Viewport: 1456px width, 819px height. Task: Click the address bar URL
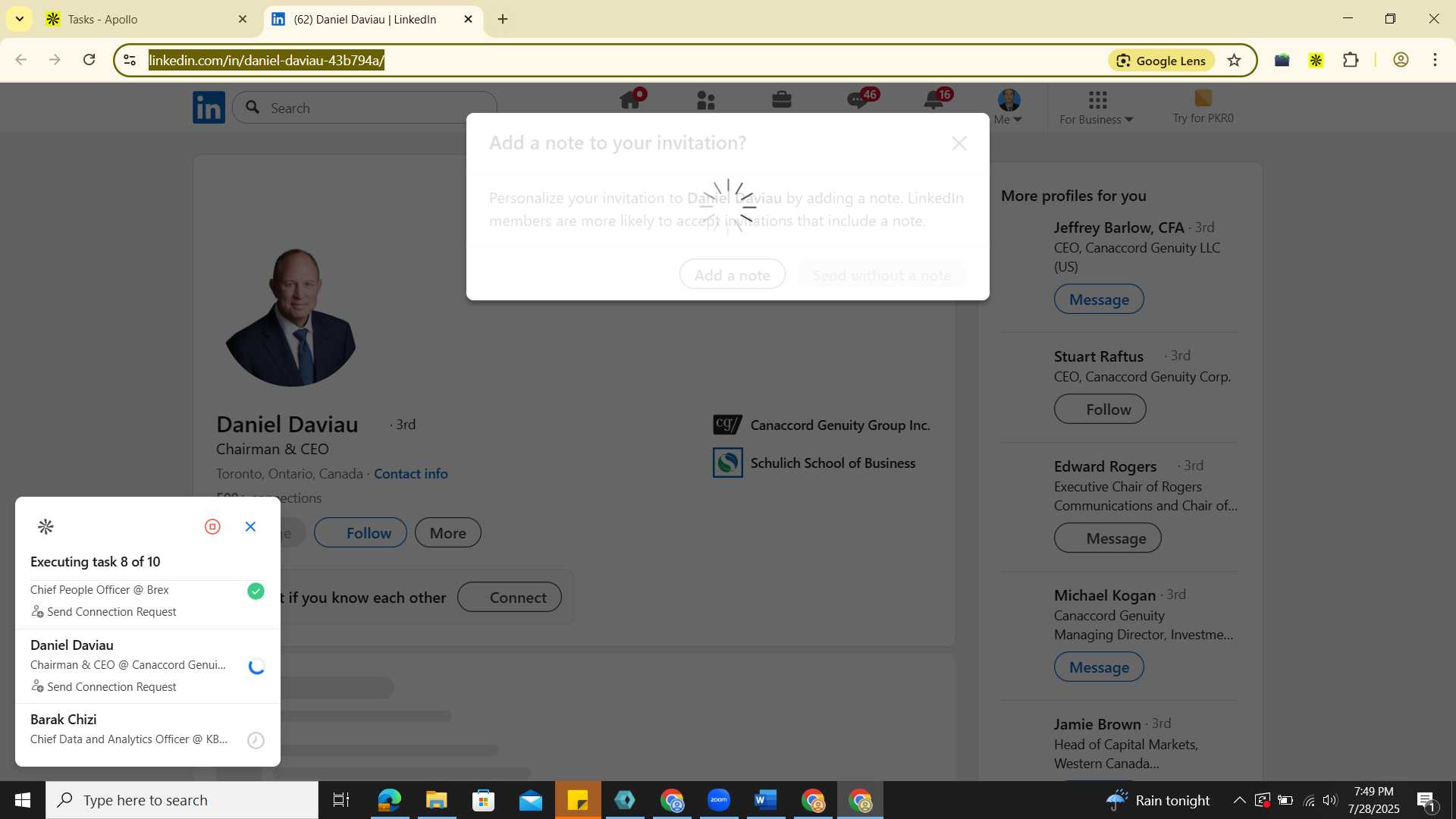click(267, 60)
